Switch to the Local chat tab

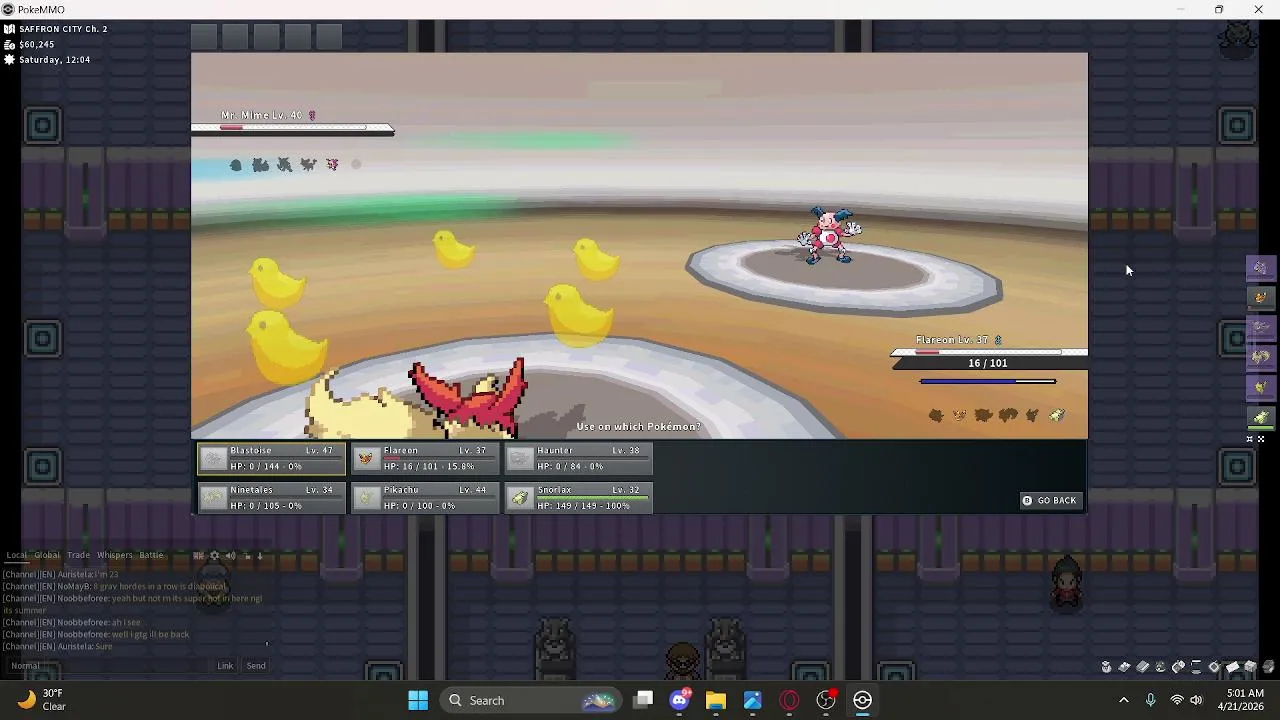[17, 555]
